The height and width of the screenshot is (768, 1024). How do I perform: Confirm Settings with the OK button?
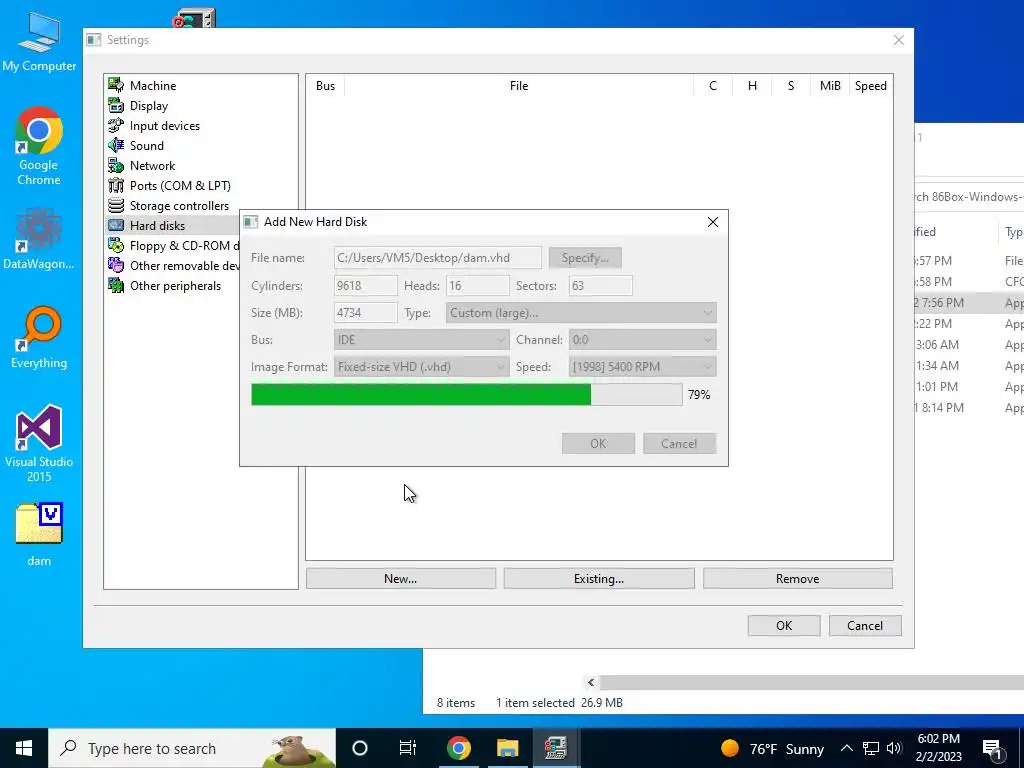tap(784, 626)
